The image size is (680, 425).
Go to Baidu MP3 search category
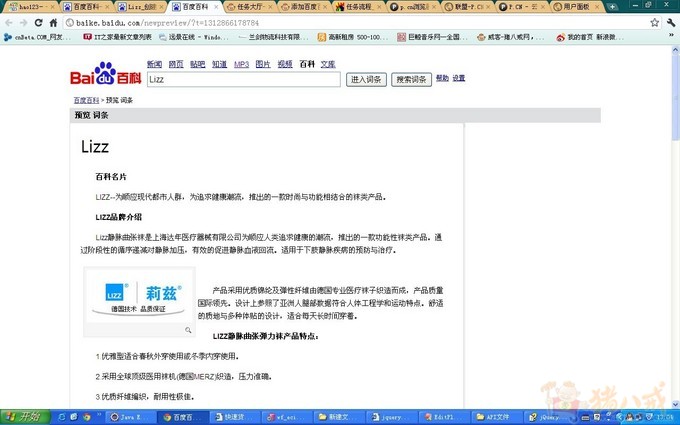click(x=242, y=64)
